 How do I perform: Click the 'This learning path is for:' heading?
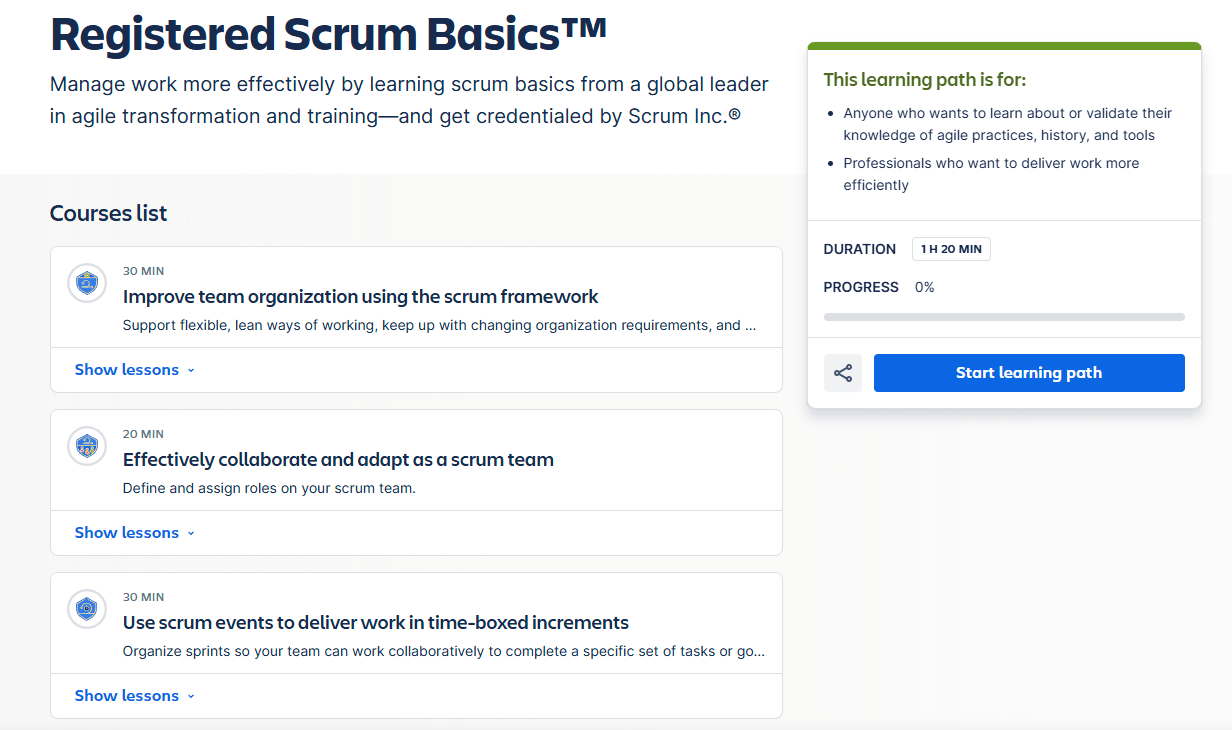tap(925, 80)
